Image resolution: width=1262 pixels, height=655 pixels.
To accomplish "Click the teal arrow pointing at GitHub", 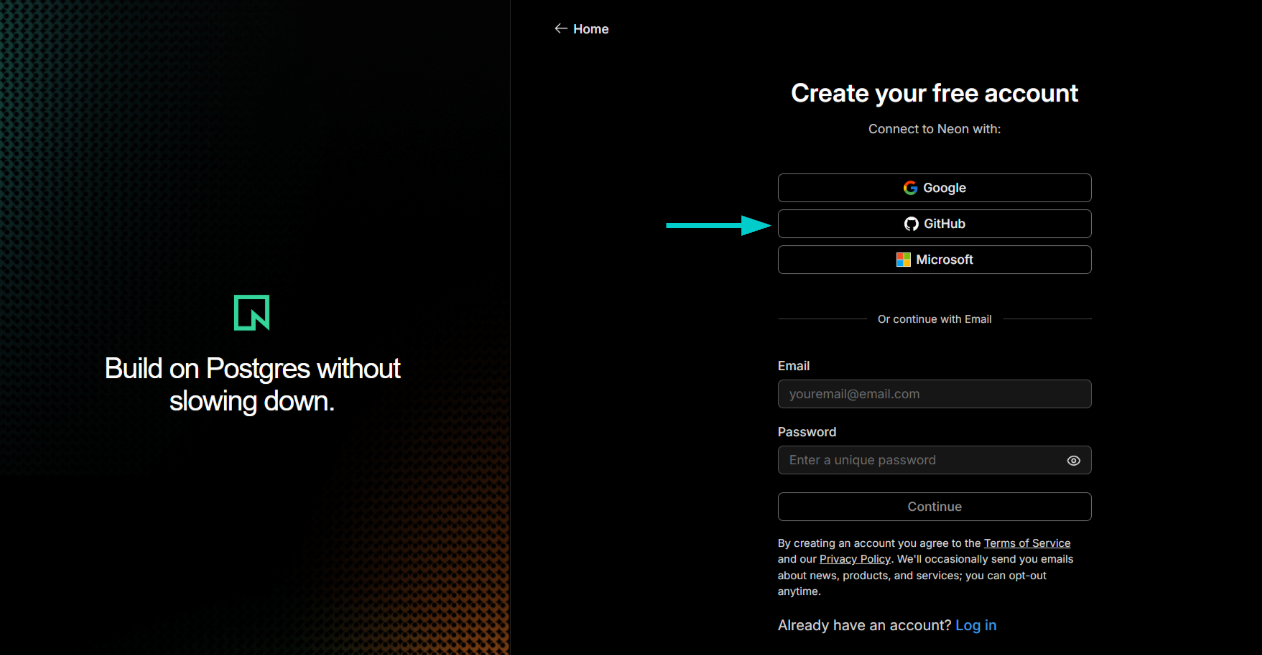I will pos(715,226).
